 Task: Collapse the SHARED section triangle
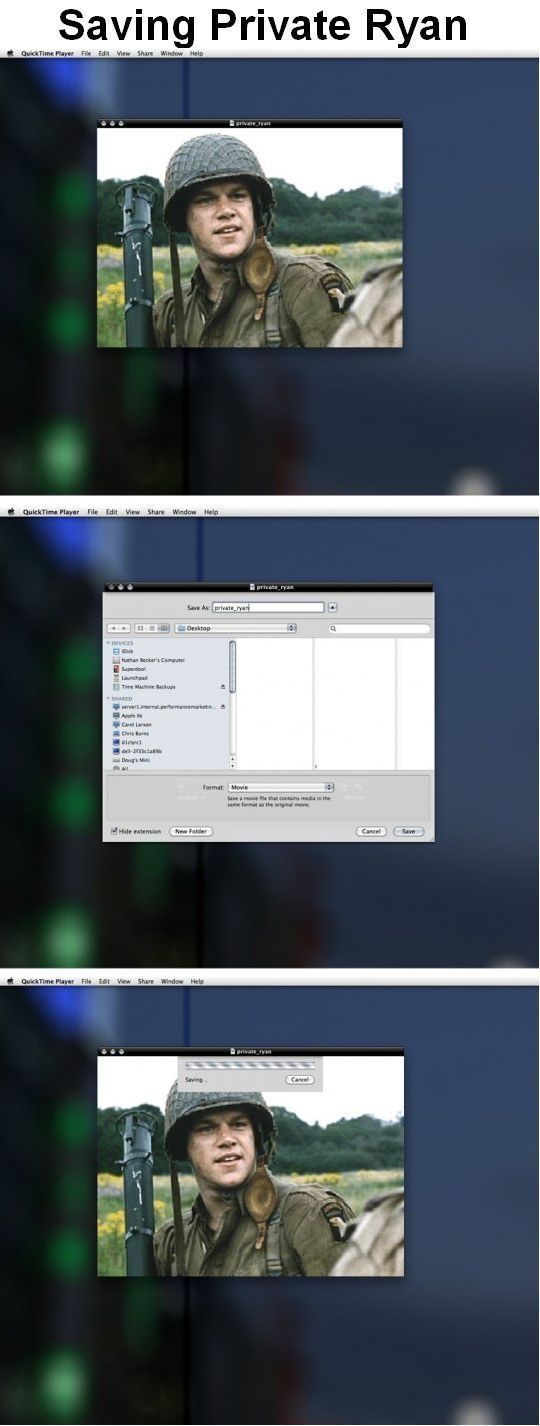109,698
